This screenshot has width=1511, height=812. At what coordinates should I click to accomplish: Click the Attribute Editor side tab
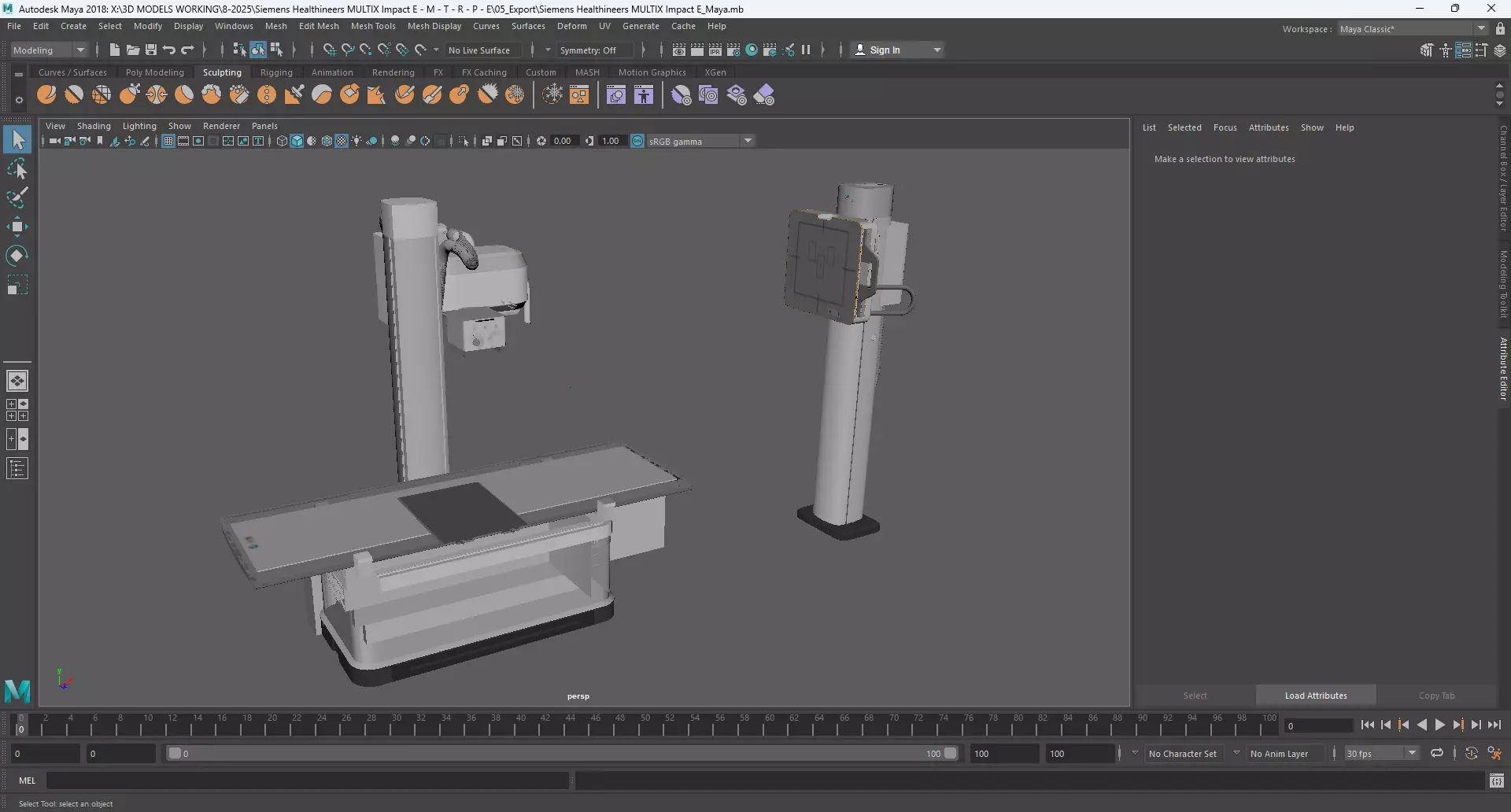1503,369
